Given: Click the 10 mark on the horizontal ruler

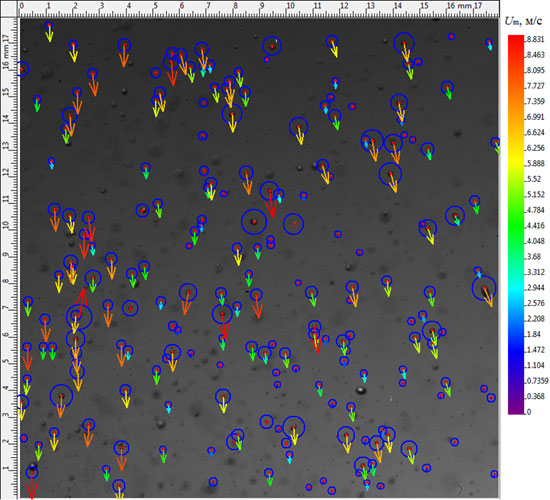Looking at the screenshot, I should (290, 6).
